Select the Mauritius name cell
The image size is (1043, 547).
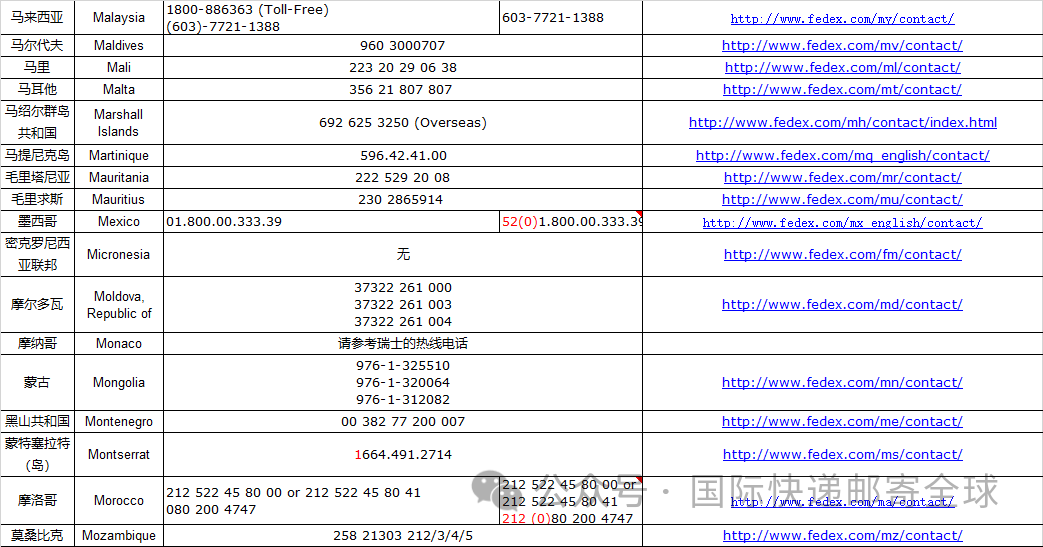coord(119,200)
